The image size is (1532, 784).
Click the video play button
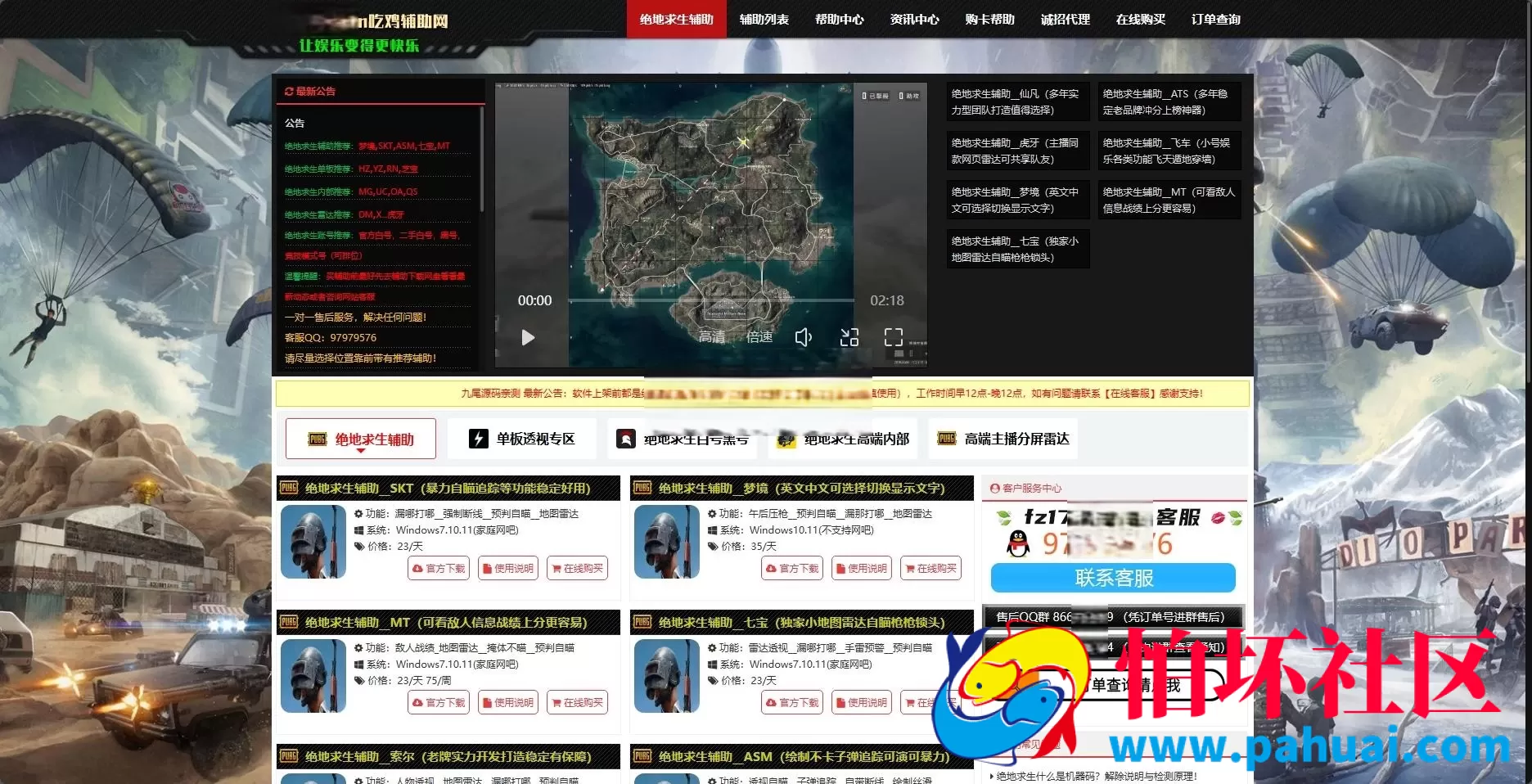(528, 337)
